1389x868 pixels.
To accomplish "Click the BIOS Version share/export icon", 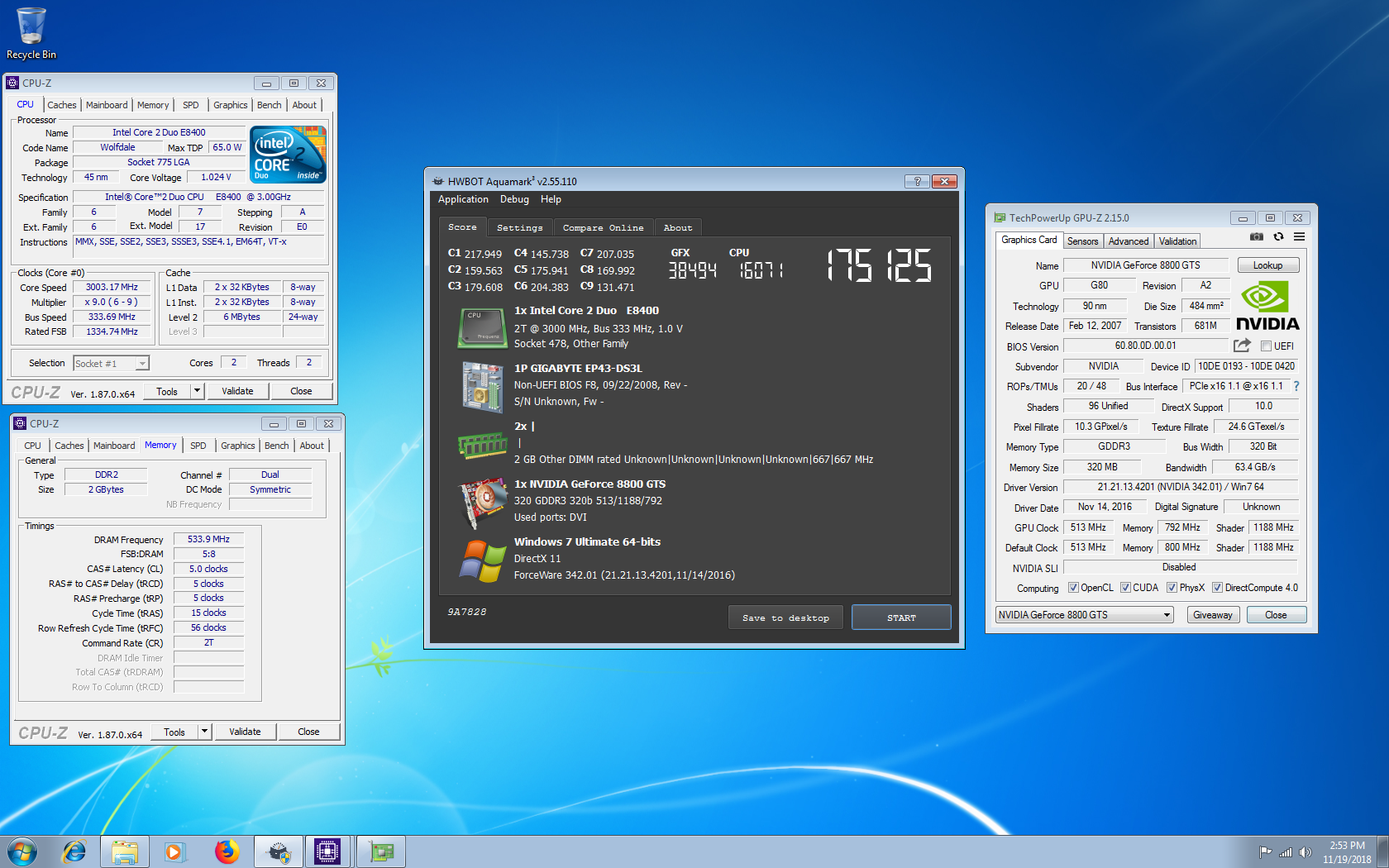I will tap(1242, 346).
